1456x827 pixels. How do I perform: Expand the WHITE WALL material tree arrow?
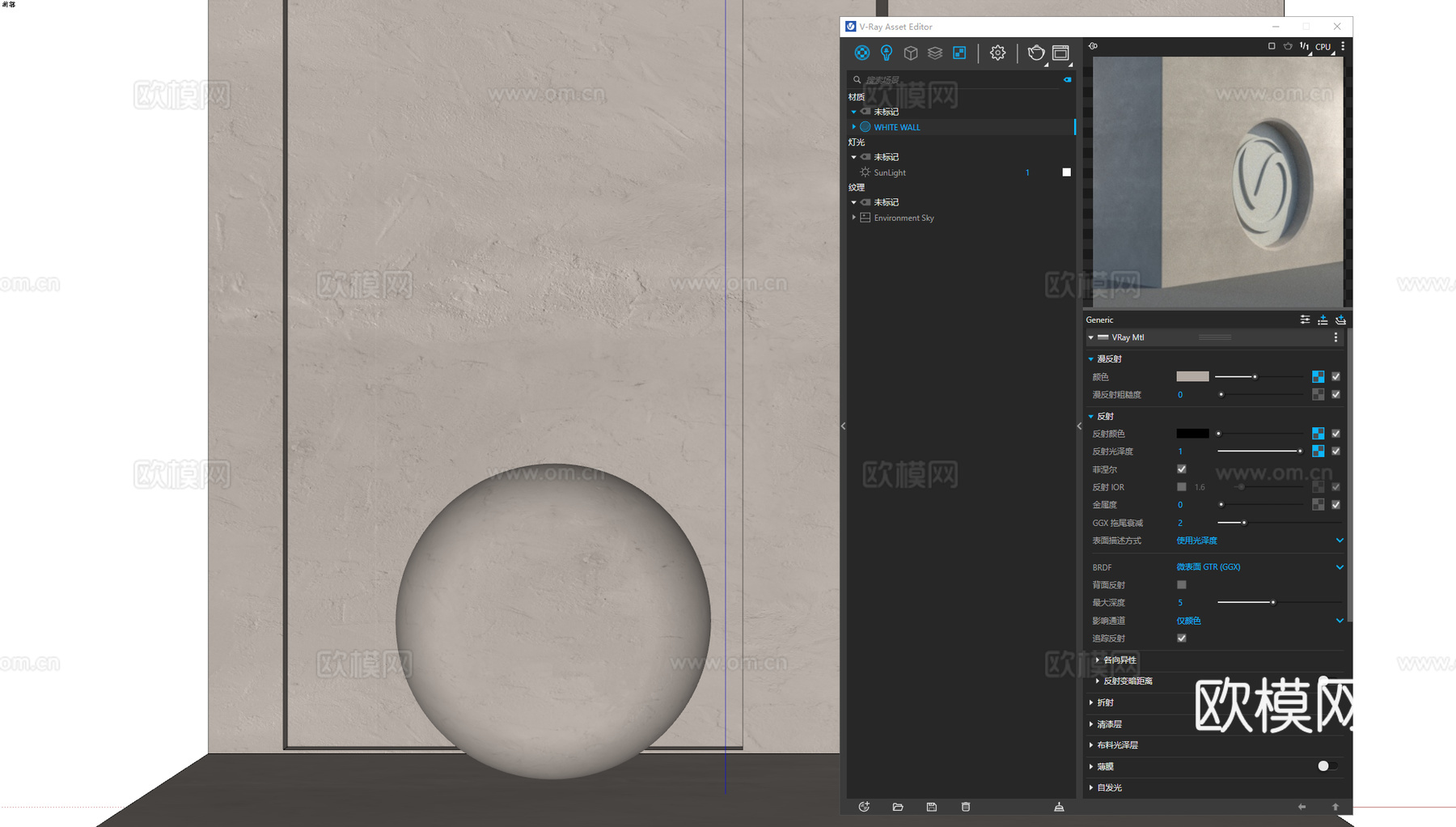(x=853, y=127)
